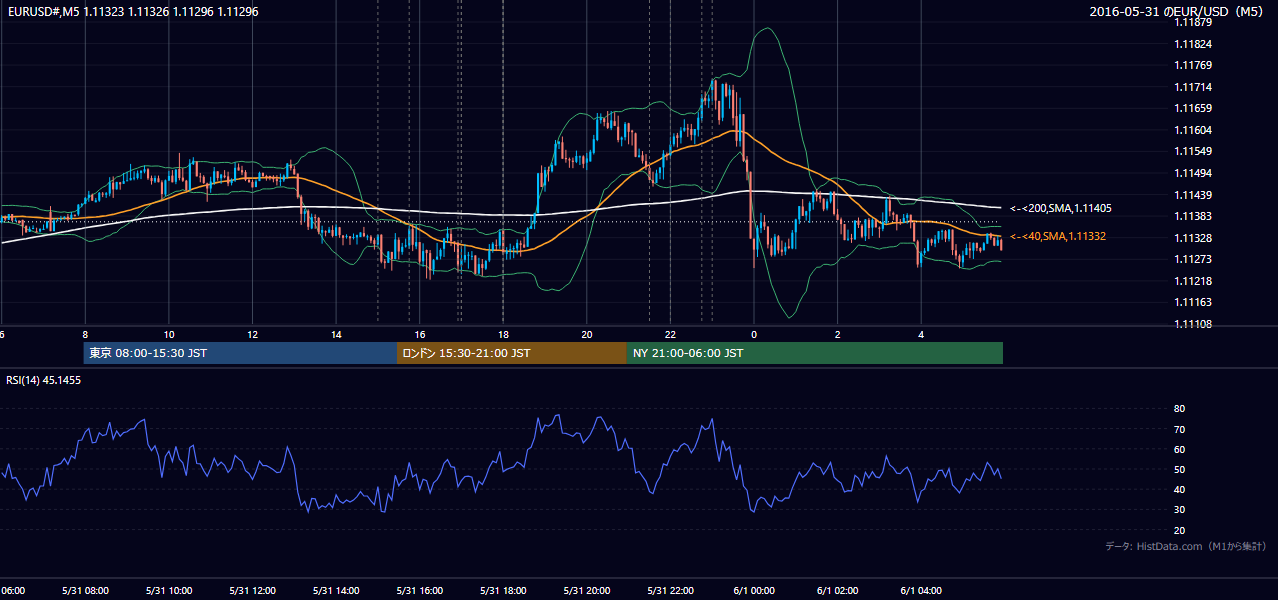Image resolution: width=1278 pixels, height=600 pixels.
Task: Click the 40 SMA label 1.11332
Action: click(1059, 236)
